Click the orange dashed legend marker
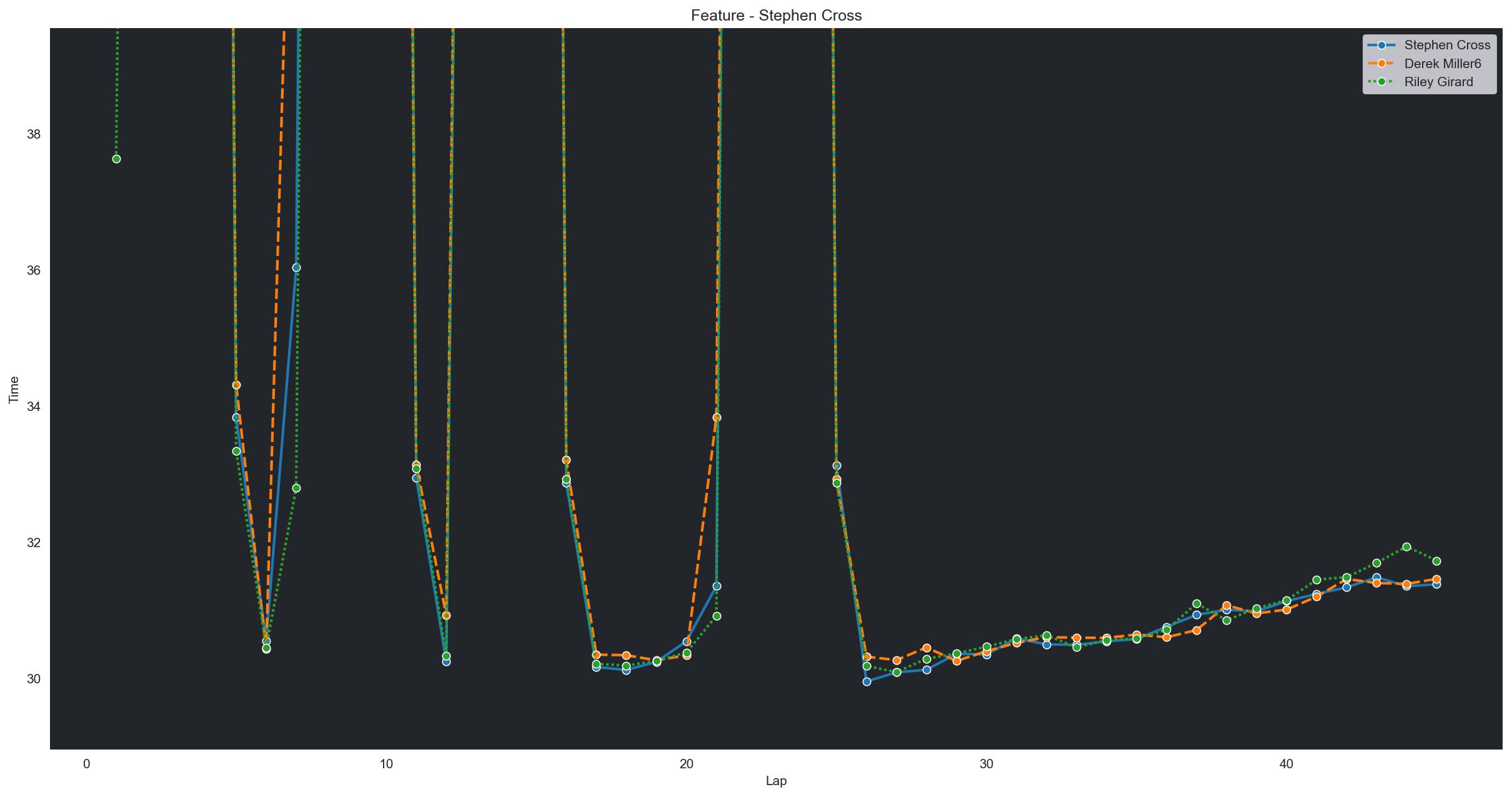The image size is (1512, 797). [x=1381, y=64]
